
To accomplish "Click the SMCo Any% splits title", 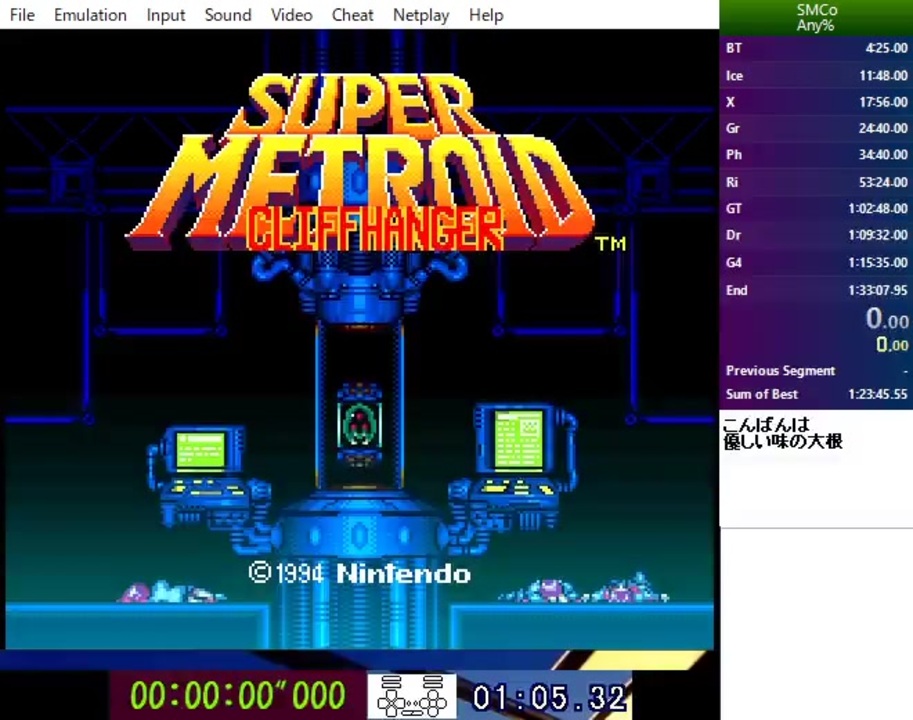I will point(816,18).
